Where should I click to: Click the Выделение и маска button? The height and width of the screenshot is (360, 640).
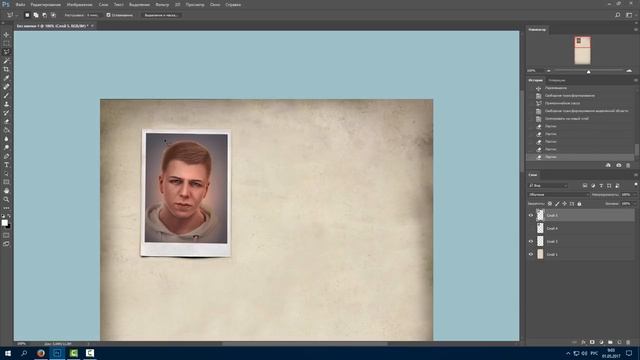tap(161, 15)
